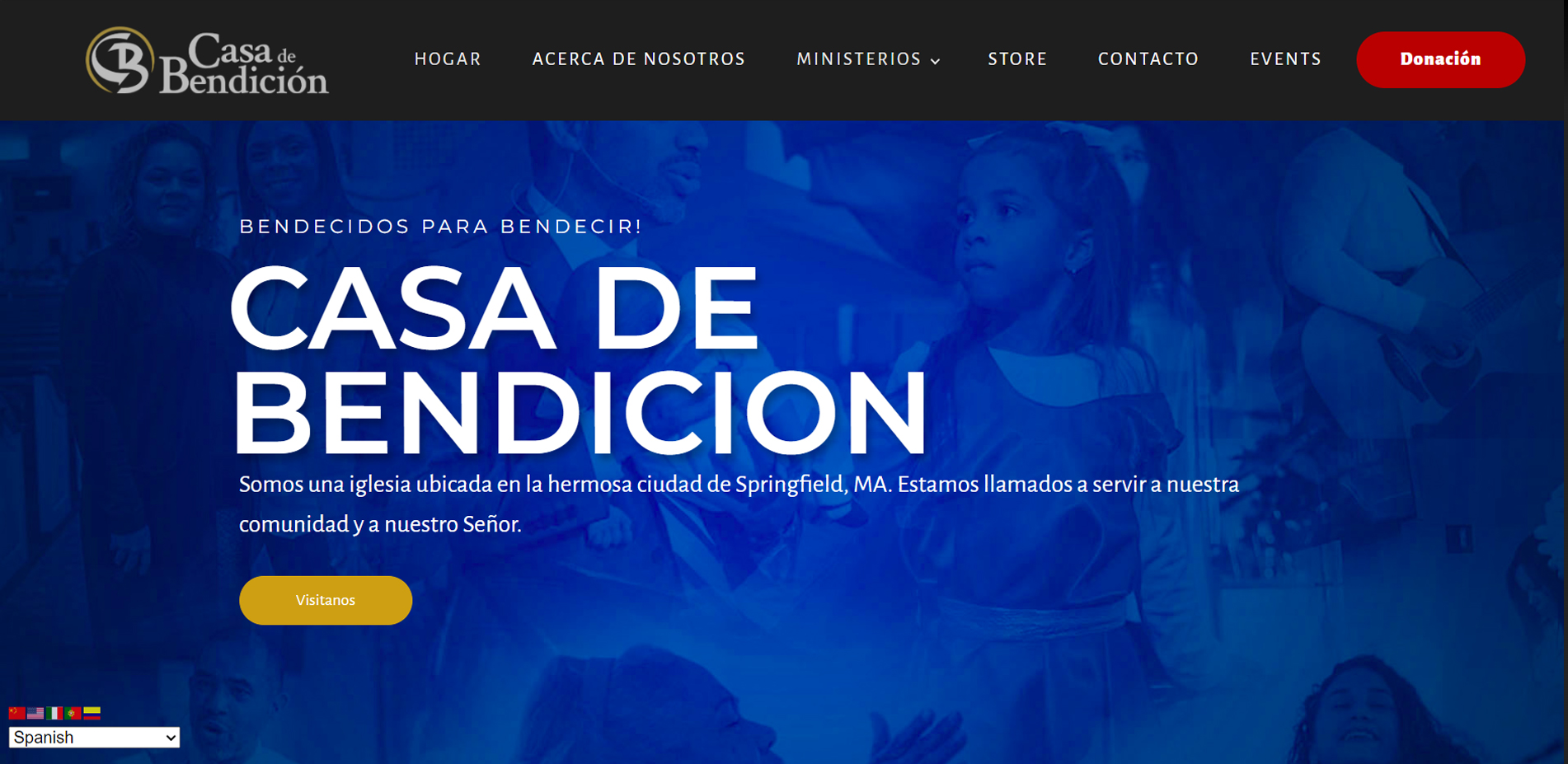
Task: Navigate to the Store page
Action: [1017, 59]
